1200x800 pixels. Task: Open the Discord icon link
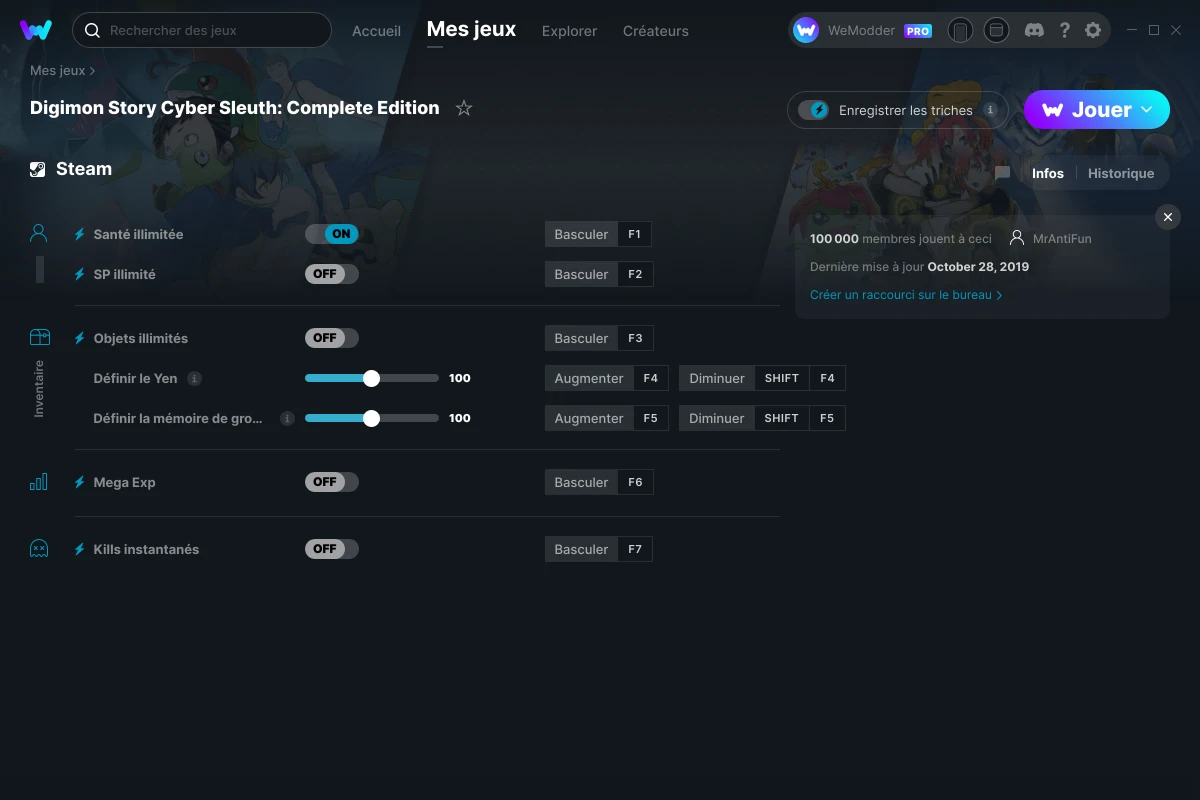[1035, 30]
